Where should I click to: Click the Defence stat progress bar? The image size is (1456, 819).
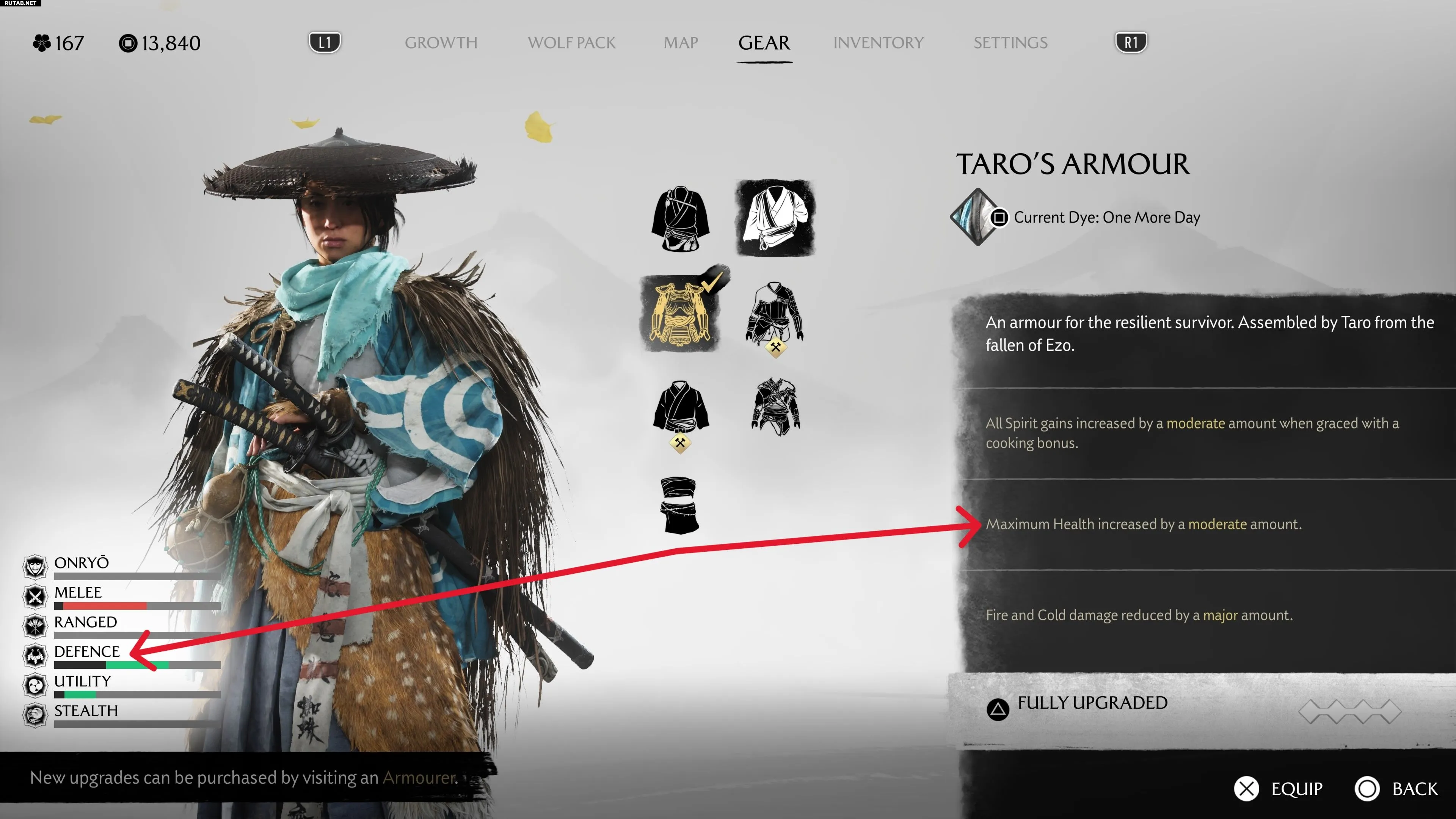point(137,665)
